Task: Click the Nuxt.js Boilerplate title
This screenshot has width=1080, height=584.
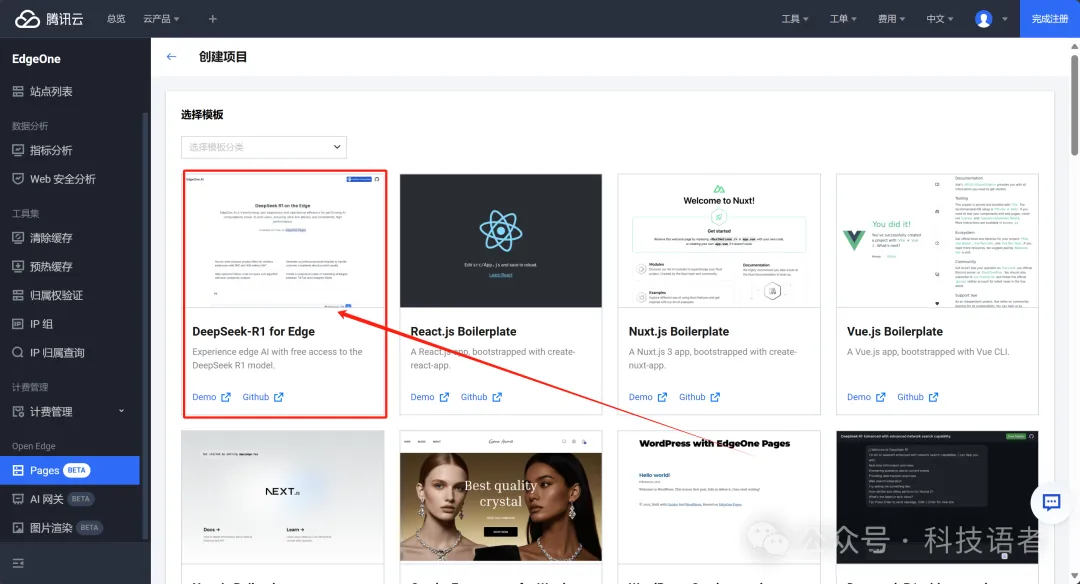Action: (678, 331)
